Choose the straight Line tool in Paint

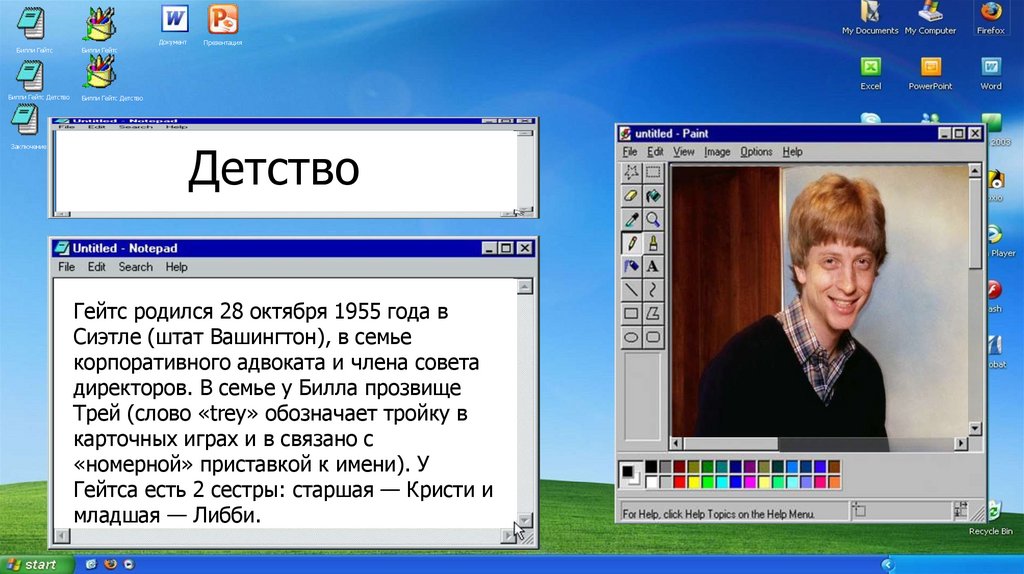631,290
